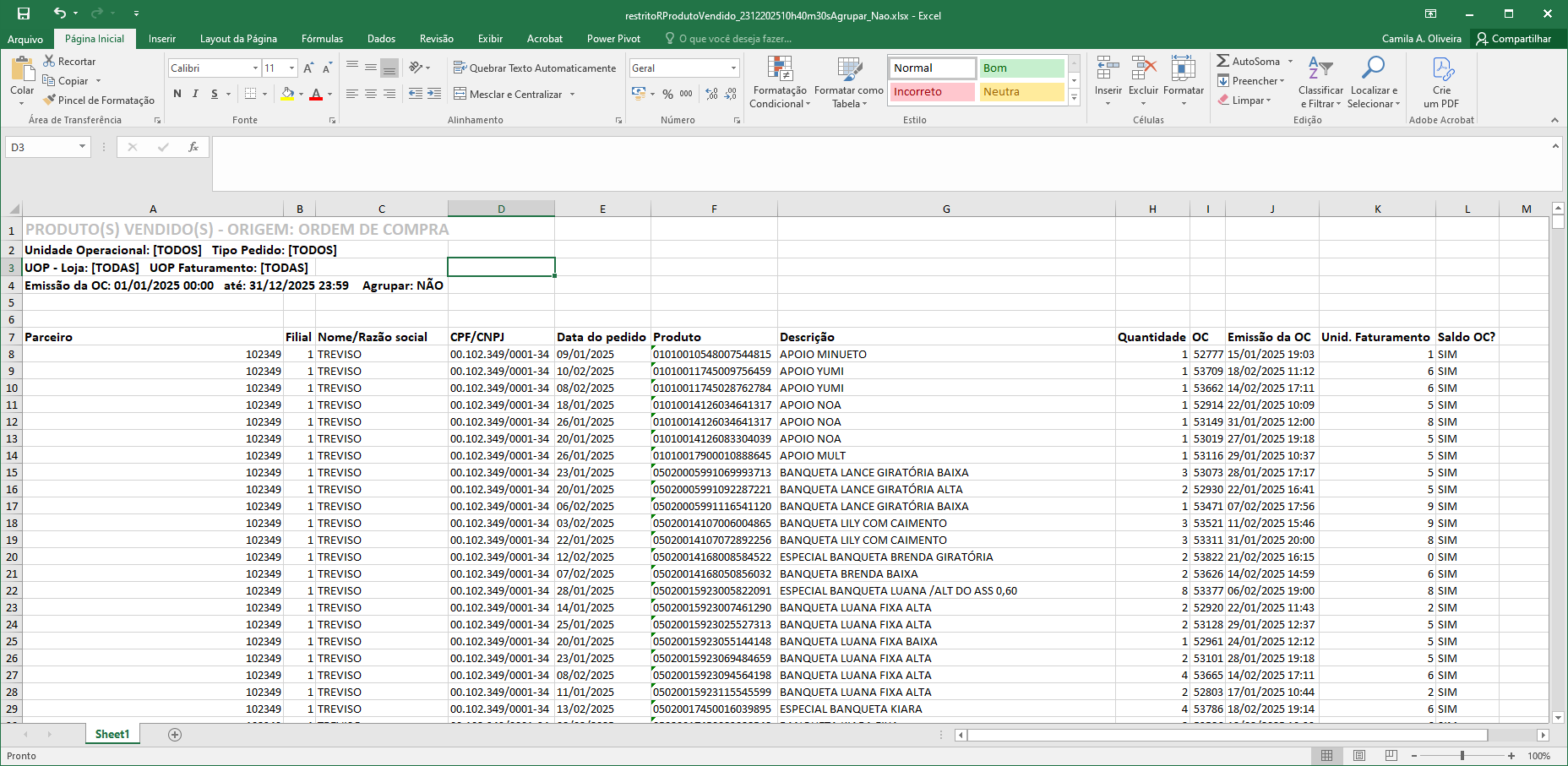Apply the Incorreto cell style
This screenshot has width=1568, height=766.
[x=931, y=91]
